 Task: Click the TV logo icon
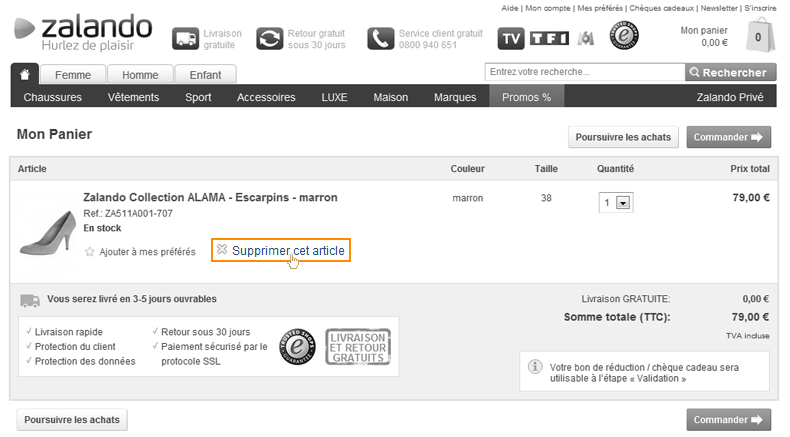[x=511, y=39]
